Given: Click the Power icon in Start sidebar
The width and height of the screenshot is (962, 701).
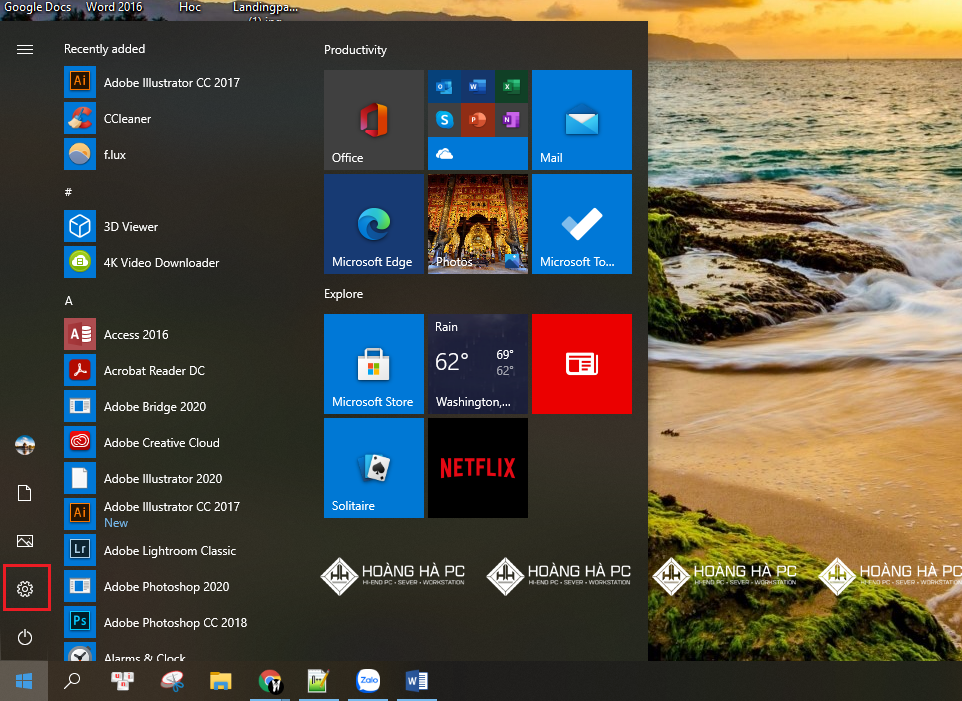Looking at the screenshot, I should tap(25, 637).
